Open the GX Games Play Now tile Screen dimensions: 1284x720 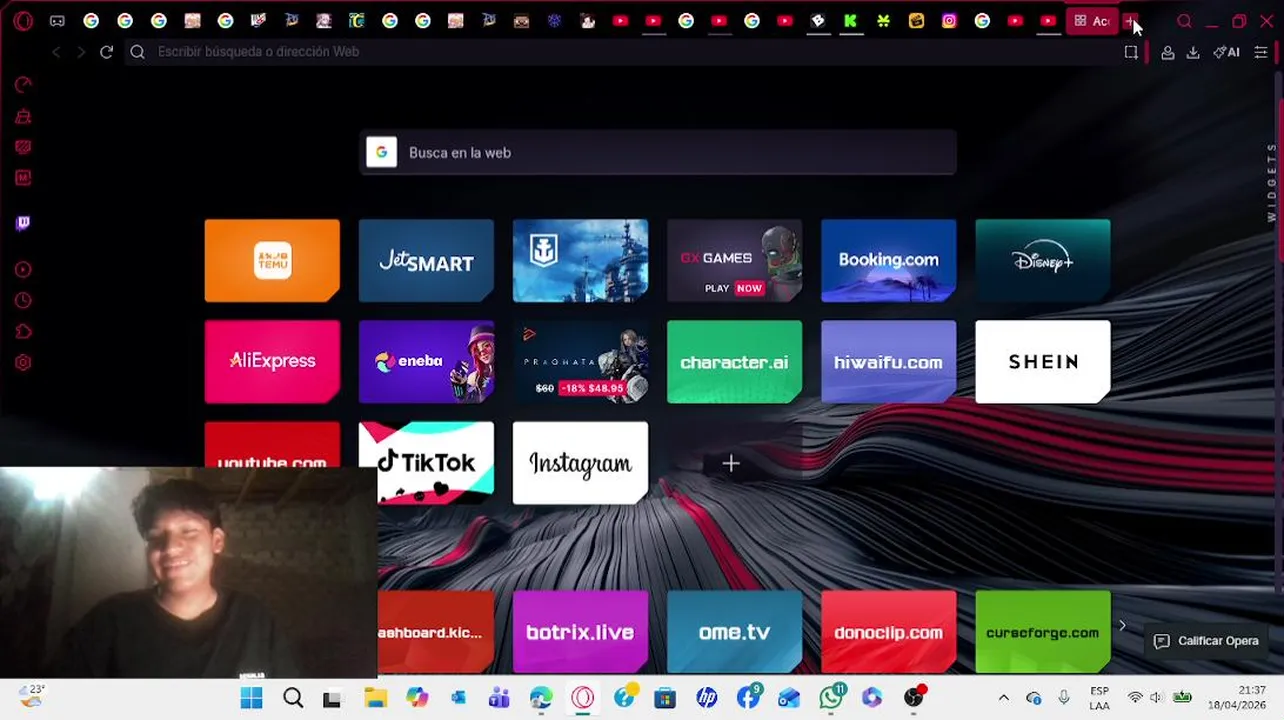[734, 260]
